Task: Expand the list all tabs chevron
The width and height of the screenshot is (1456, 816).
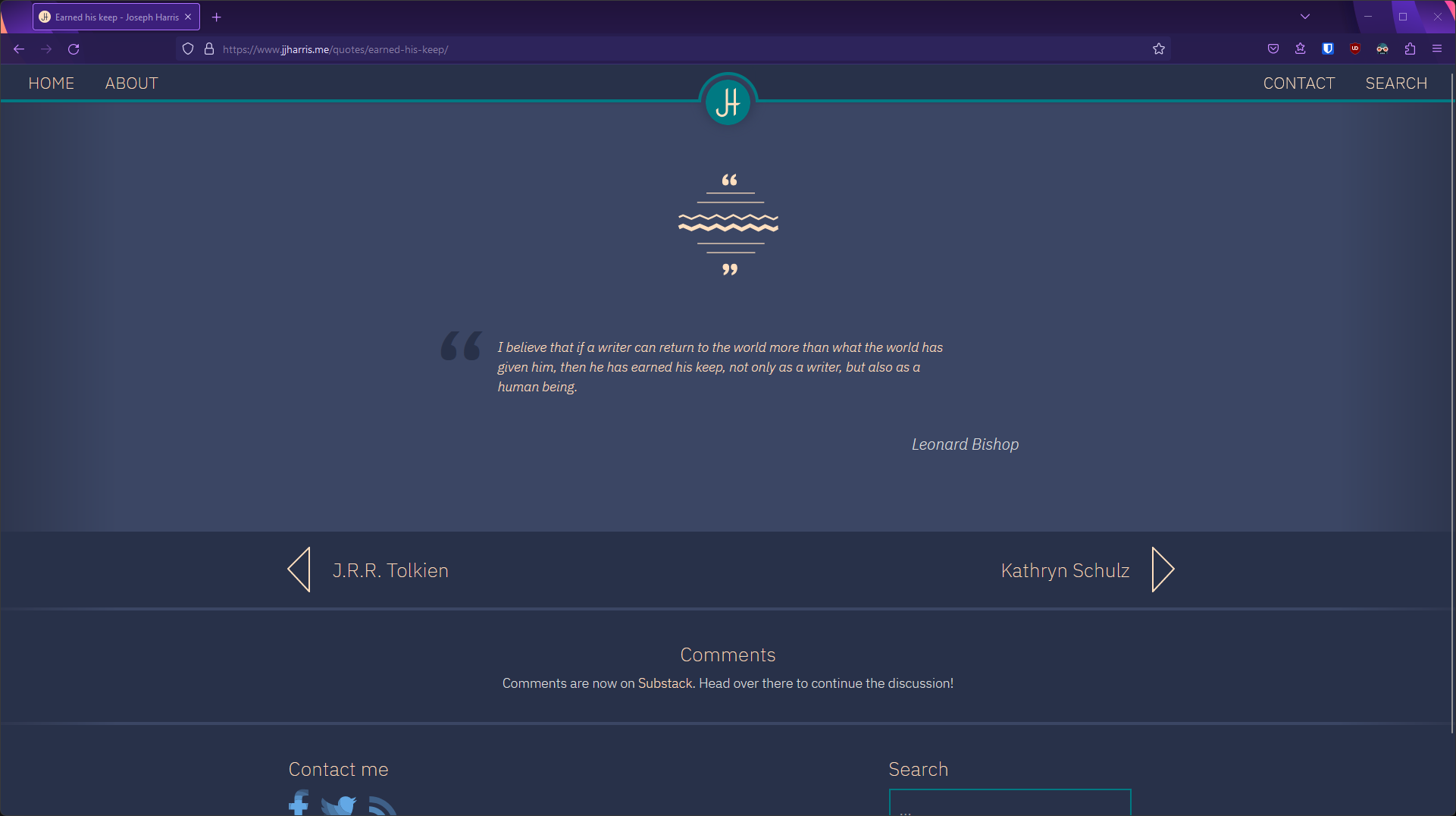Action: [1305, 17]
